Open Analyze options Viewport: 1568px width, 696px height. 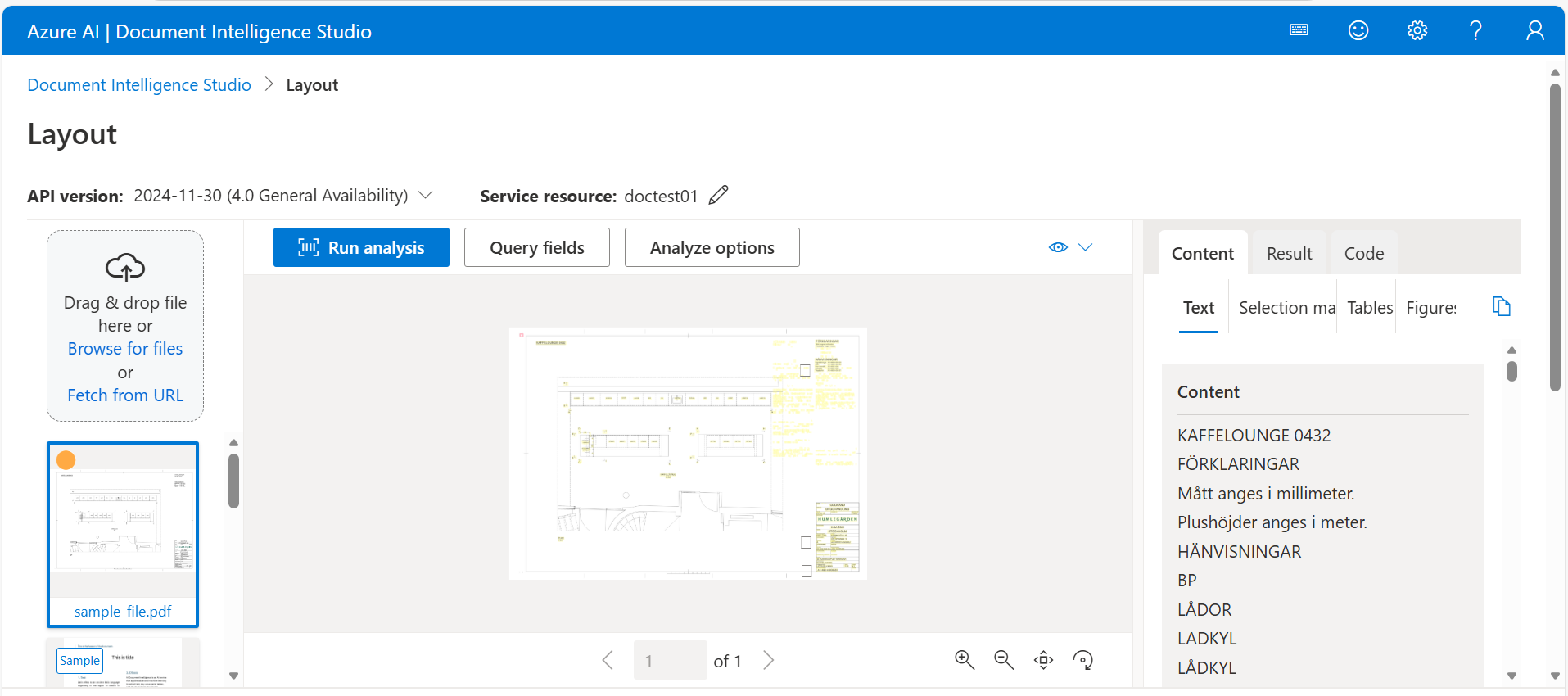point(712,247)
